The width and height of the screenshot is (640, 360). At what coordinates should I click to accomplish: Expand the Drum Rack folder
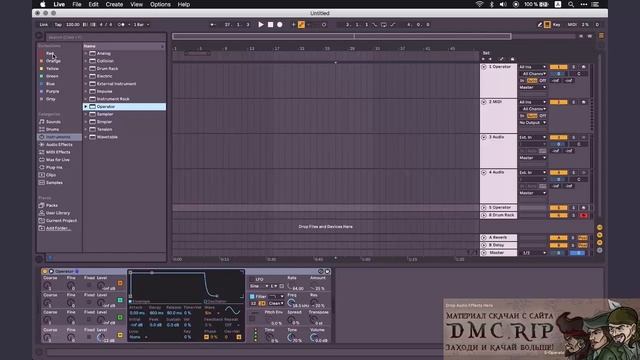tap(86, 69)
